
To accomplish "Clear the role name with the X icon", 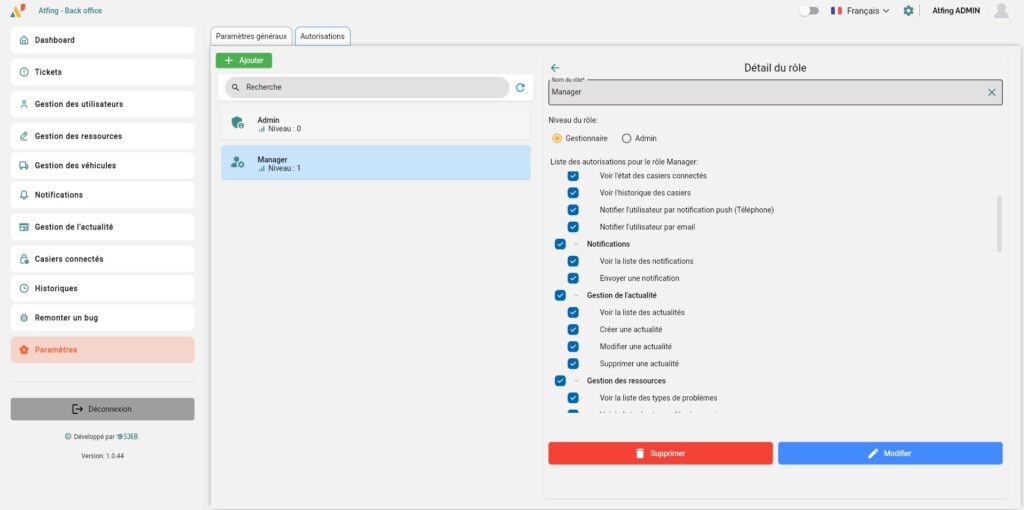I will (x=992, y=92).
